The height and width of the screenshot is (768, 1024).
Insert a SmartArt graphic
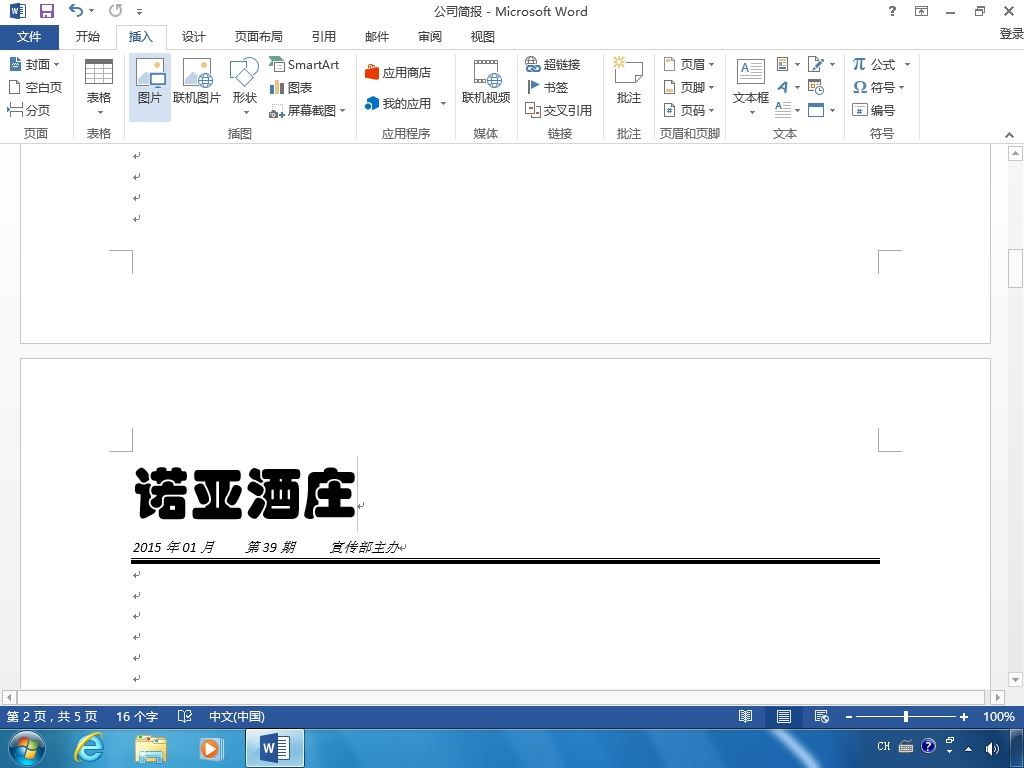304,64
